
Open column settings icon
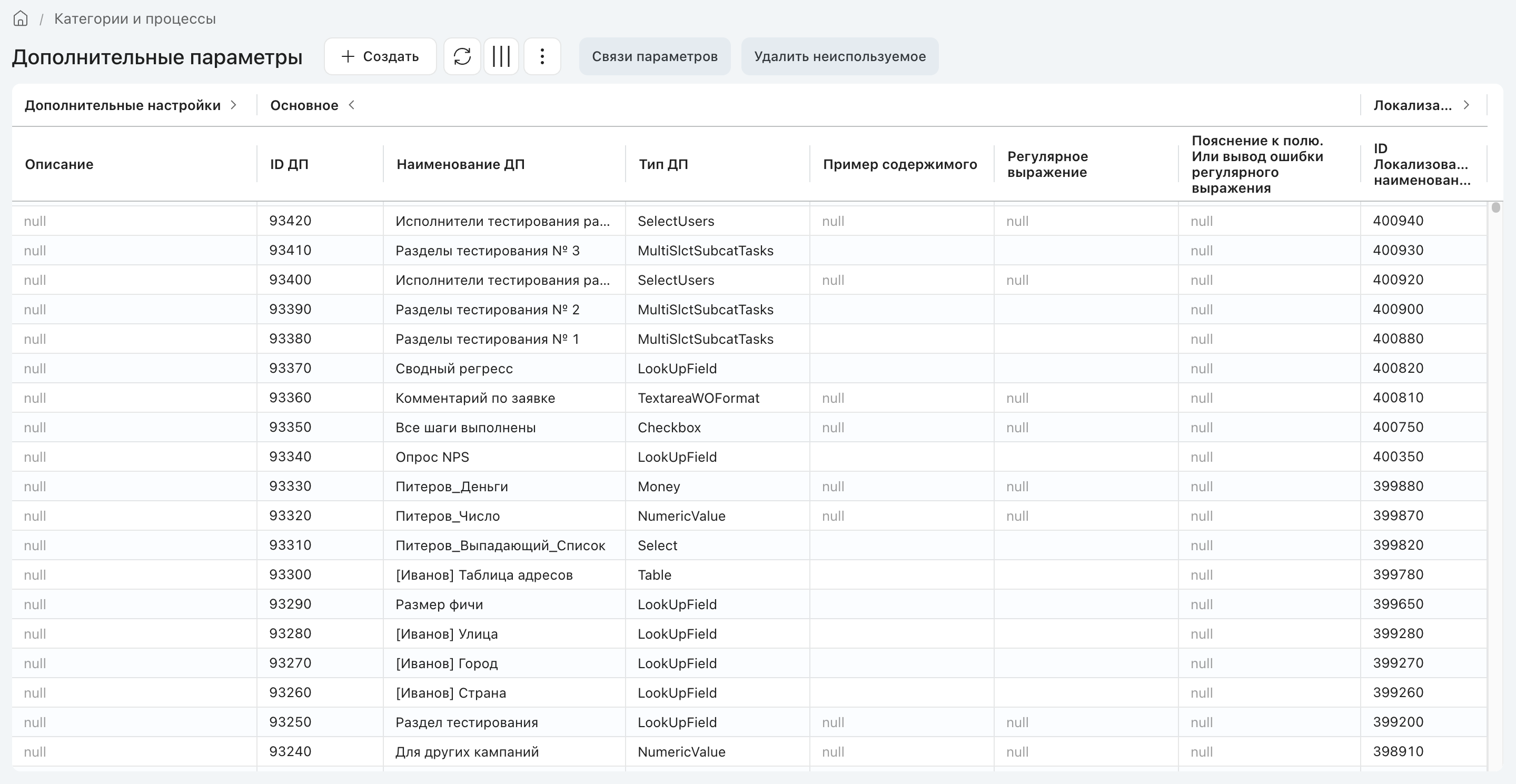pos(501,56)
